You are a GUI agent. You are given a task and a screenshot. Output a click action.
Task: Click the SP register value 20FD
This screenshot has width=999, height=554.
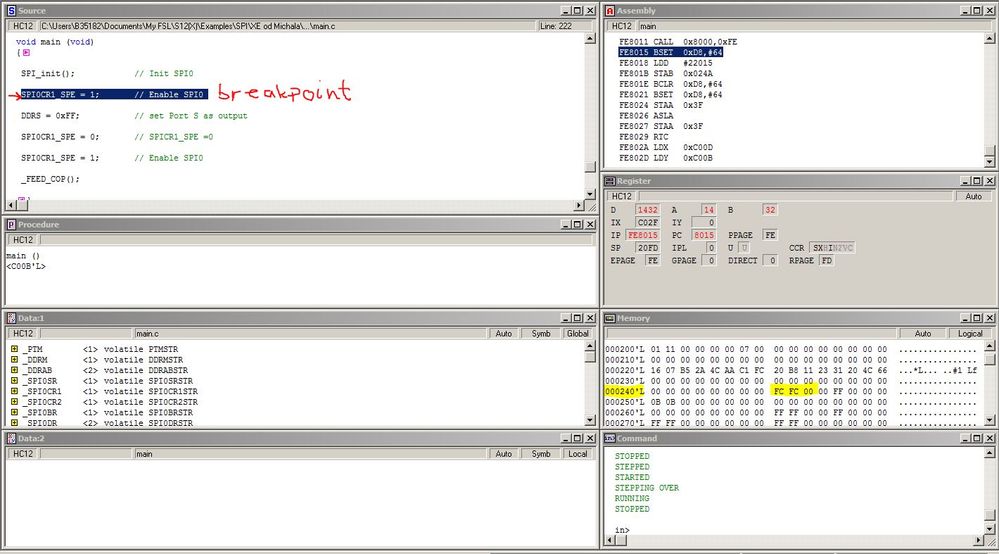[x=647, y=248]
